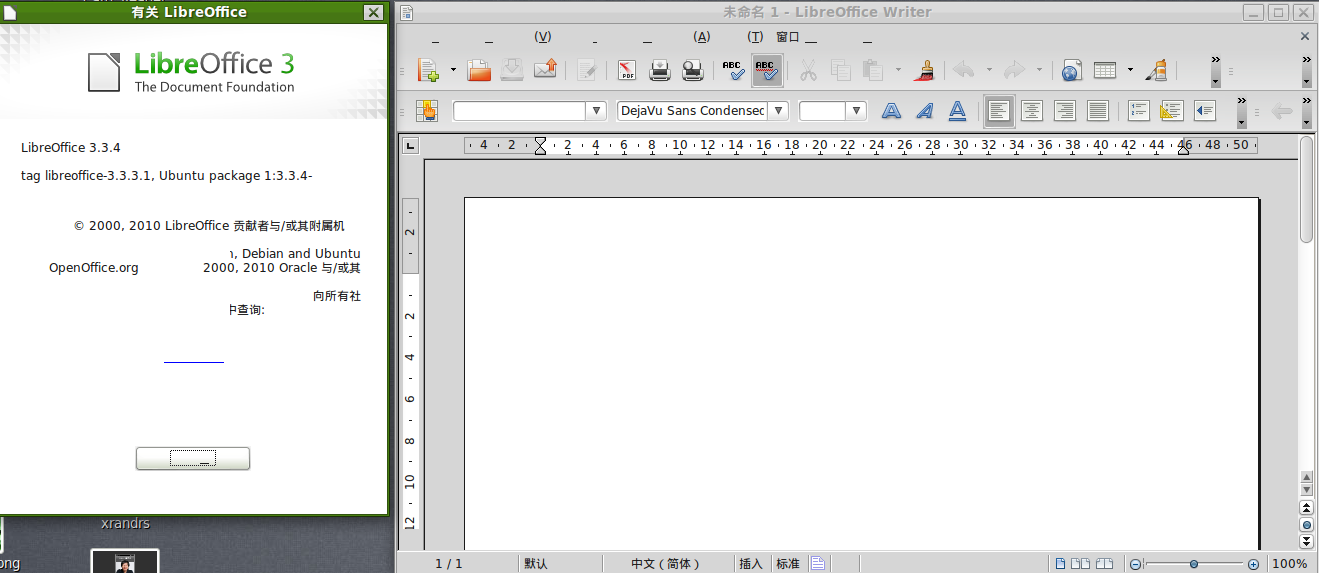Open the Undo history dropdown arrow
The width and height of the screenshot is (1319, 573).
coord(989,70)
